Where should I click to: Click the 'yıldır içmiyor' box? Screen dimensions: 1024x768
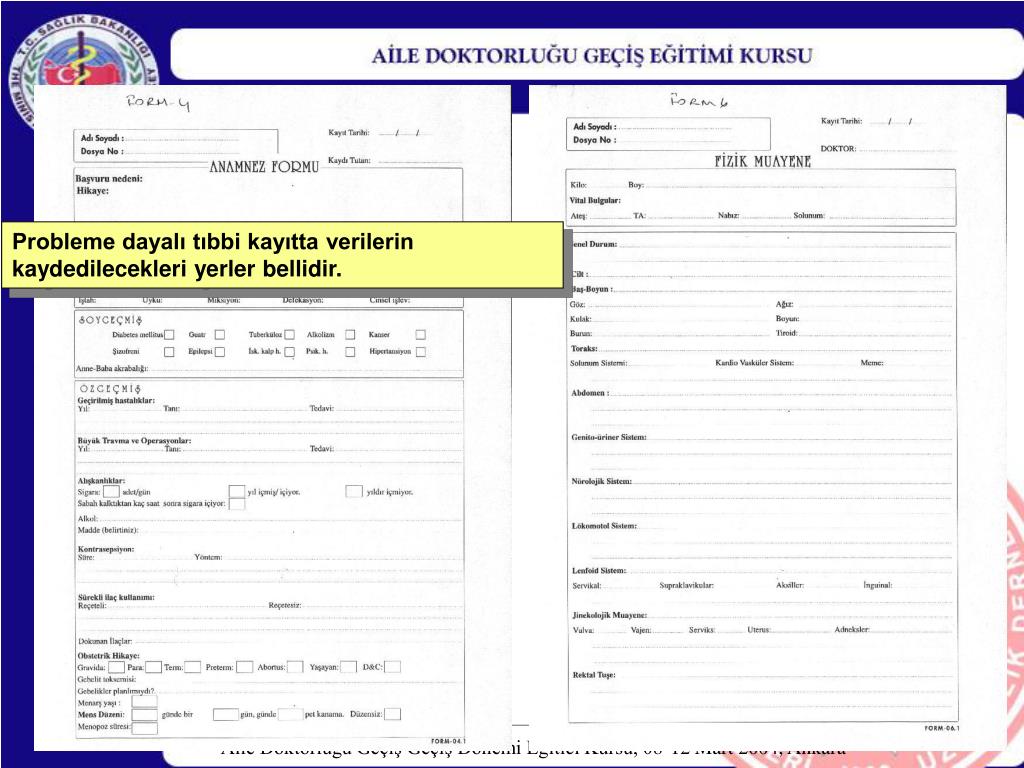(354, 491)
